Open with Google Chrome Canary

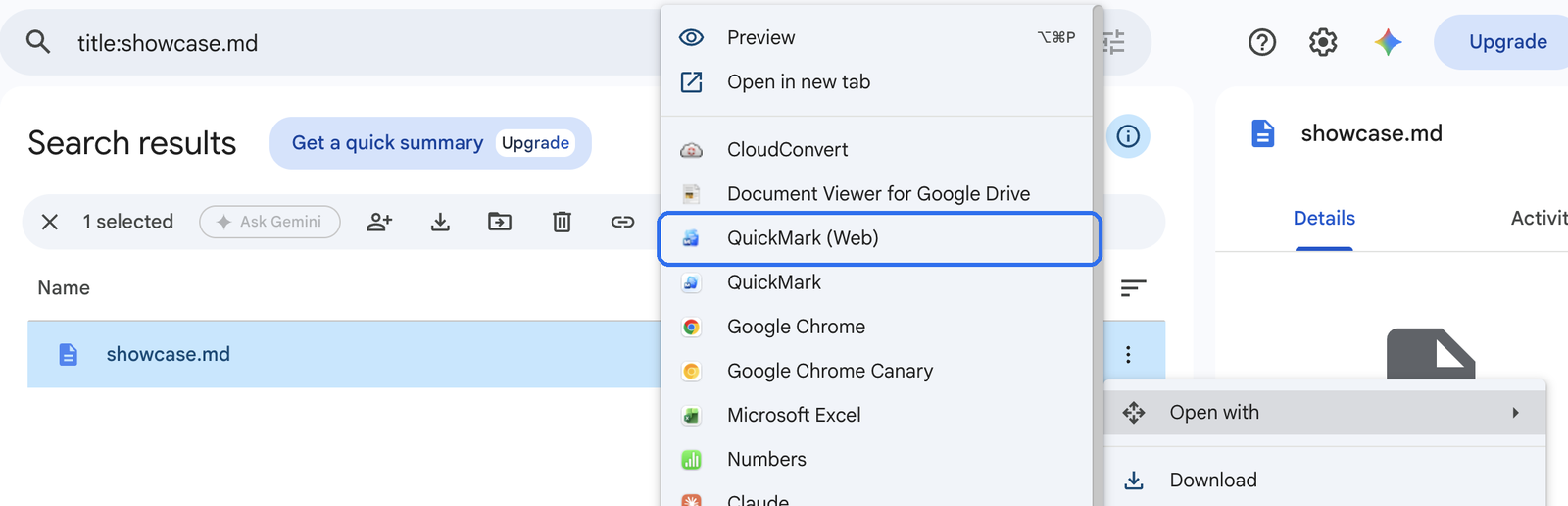point(877,371)
